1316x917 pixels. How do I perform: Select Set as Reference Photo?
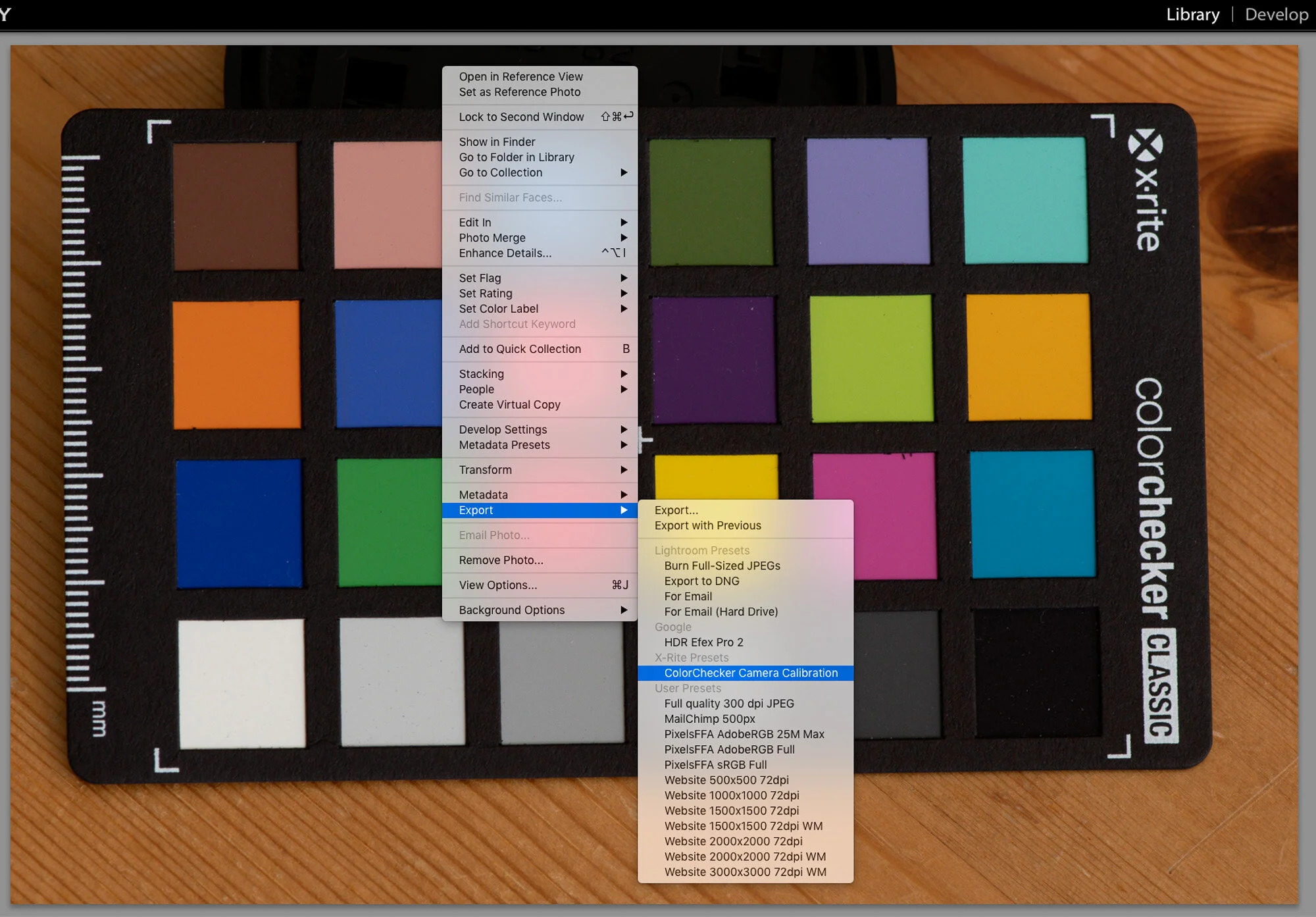click(540, 92)
